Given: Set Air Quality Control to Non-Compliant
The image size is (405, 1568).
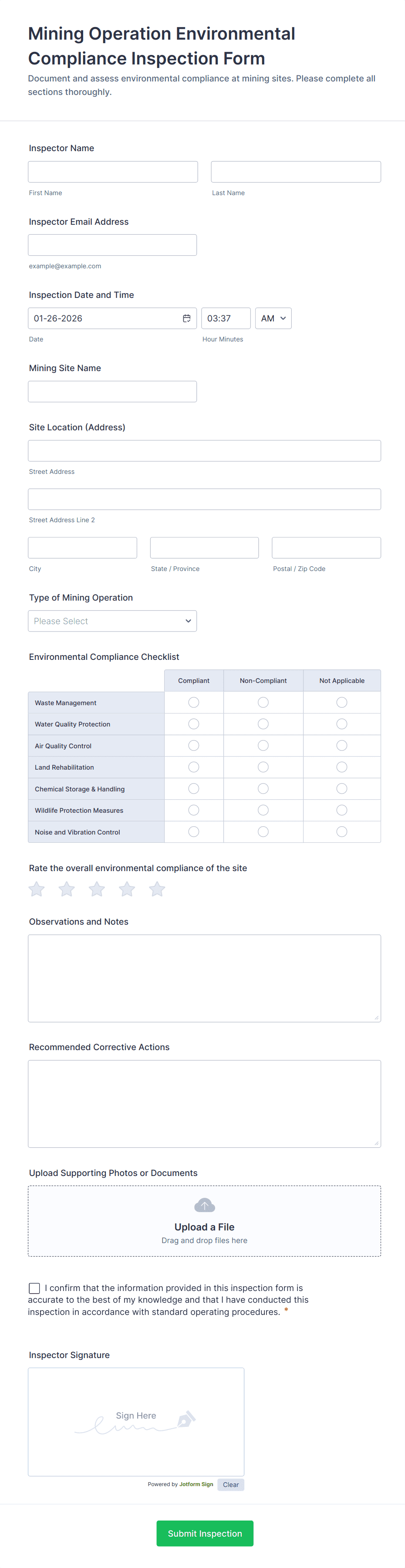Looking at the screenshot, I should pos(263,746).
